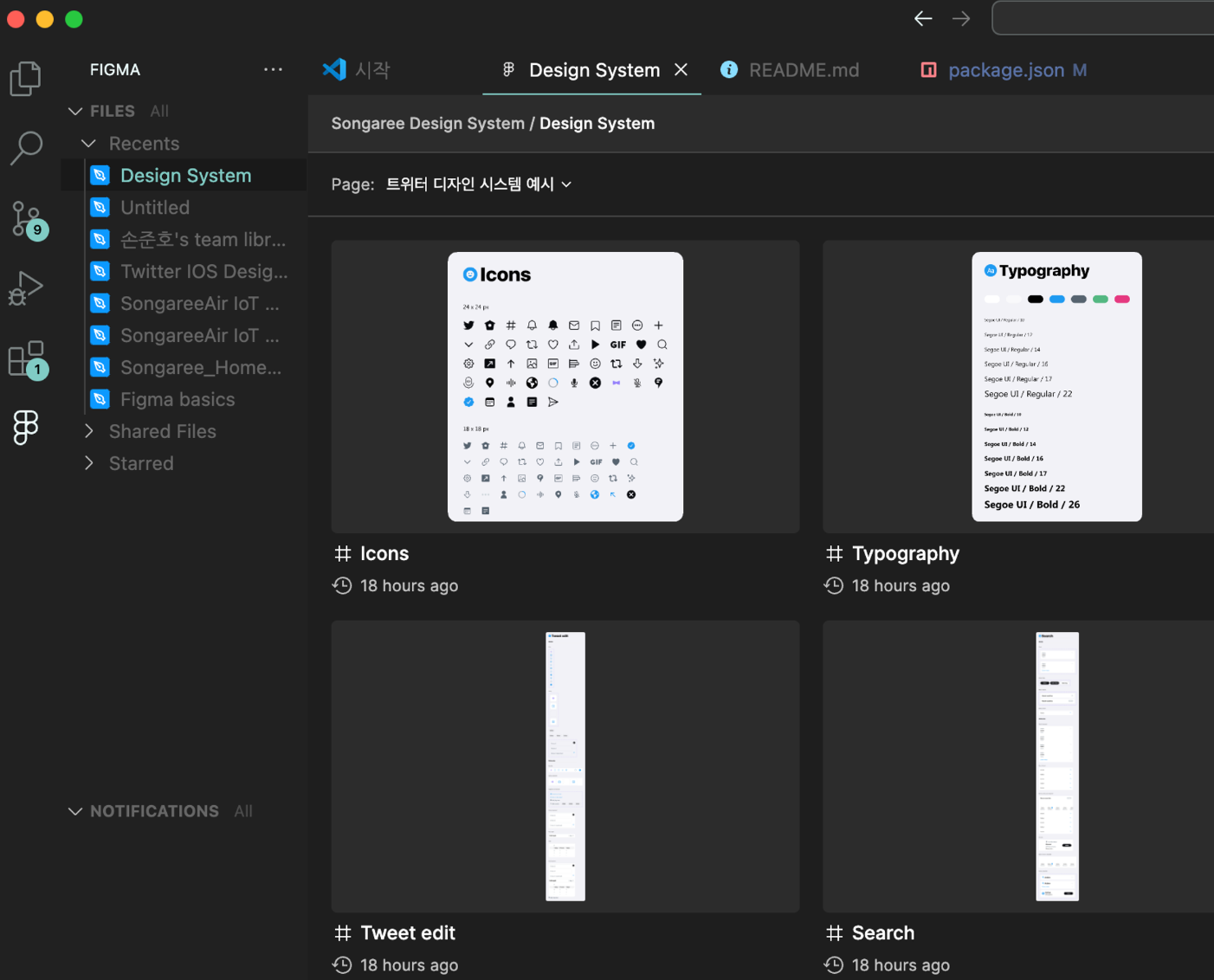Open the activity bar view with 1 notification badge
1214x980 pixels.
pyautogui.click(x=25, y=358)
